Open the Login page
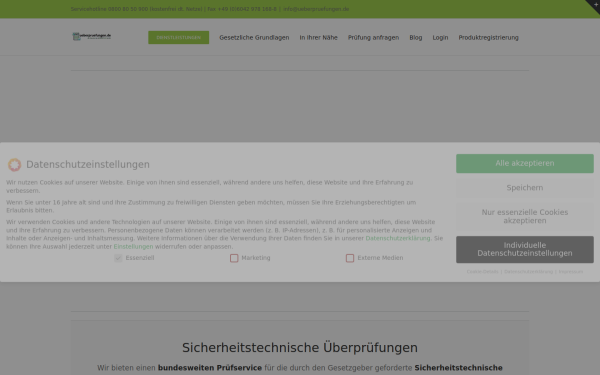This screenshot has height=375, width=600. [x=440, y=38]
